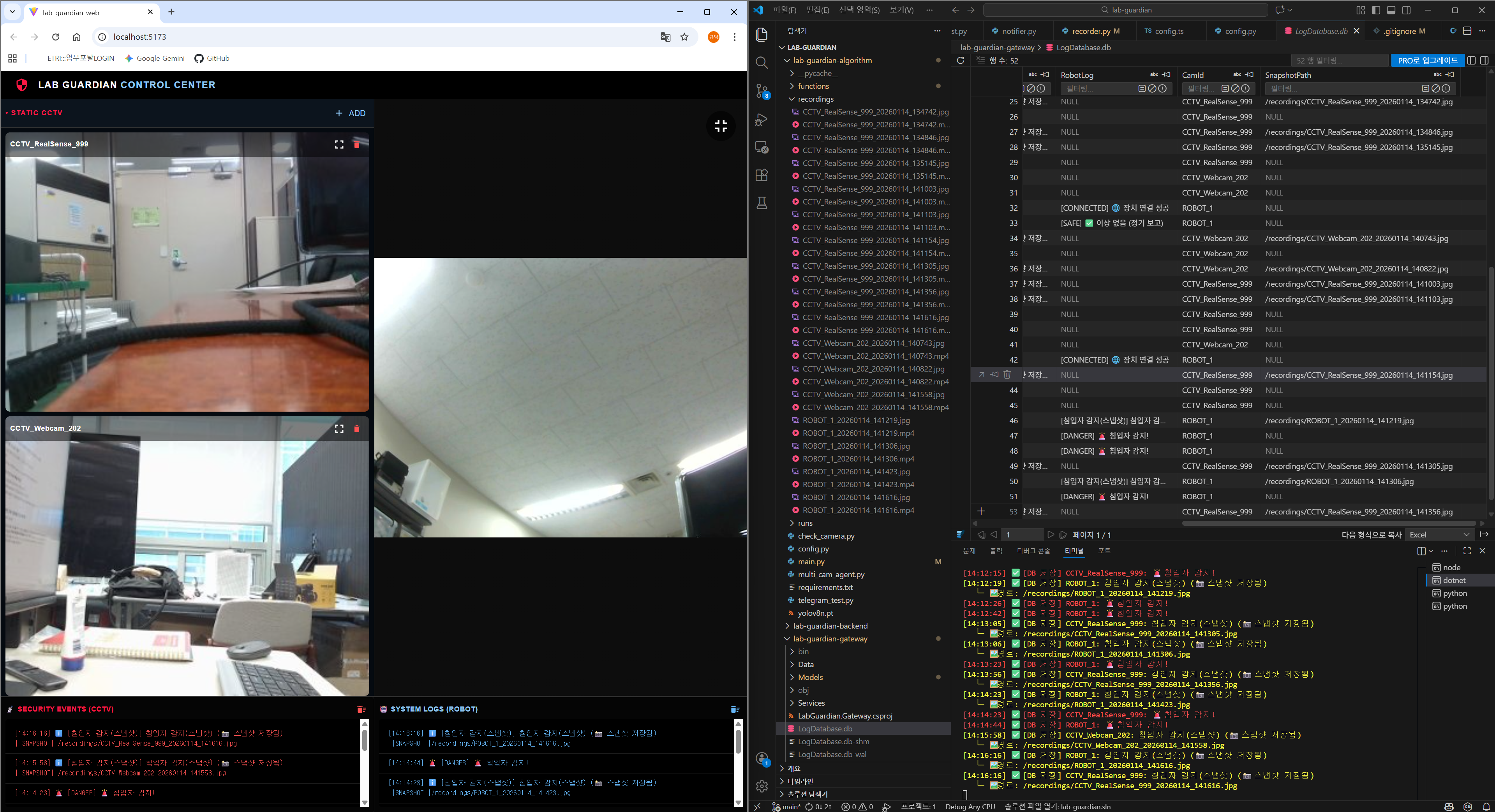Exit fullscreen on the robot camera view
Image resolution: width=1495 pixels, height=812 pixels.
pos(721,126)
